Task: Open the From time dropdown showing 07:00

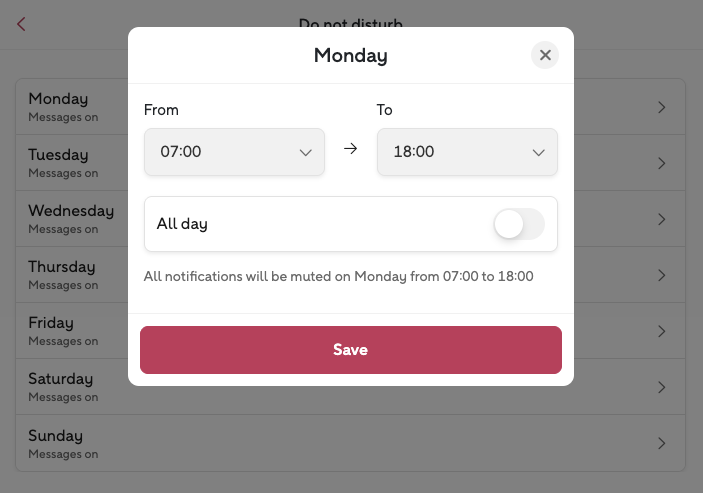Action: click(234, 152)
